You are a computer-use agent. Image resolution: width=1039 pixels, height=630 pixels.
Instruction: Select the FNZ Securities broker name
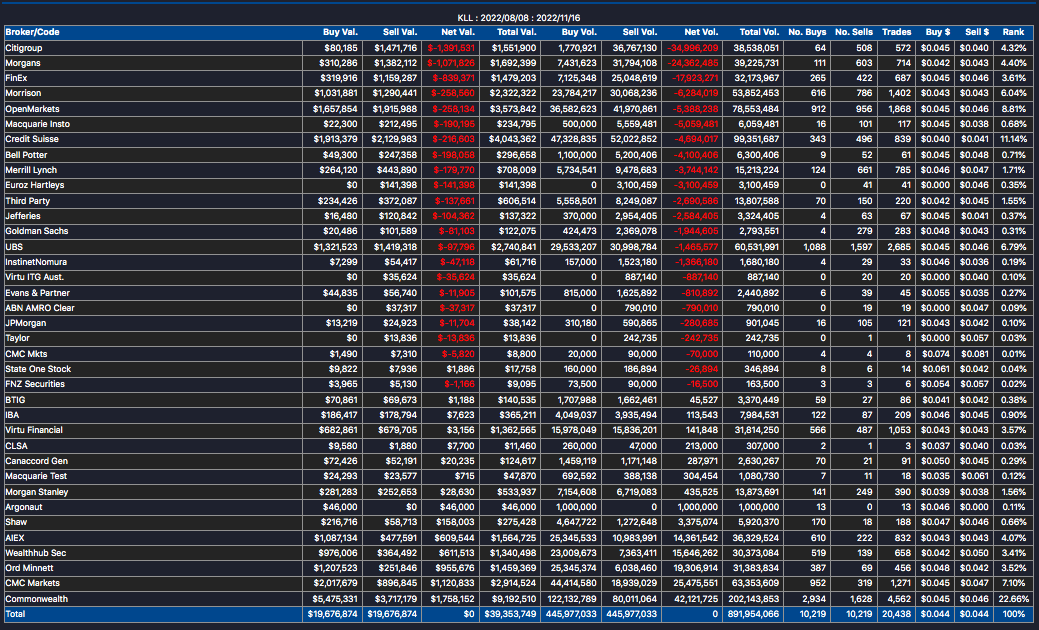(x=35, y=384)
